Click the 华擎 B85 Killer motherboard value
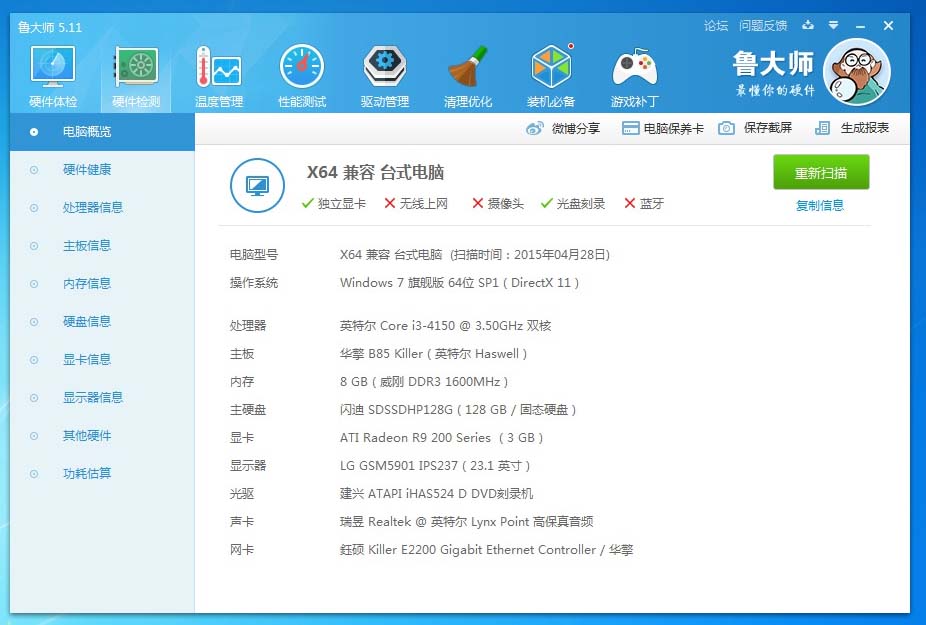 [x=433, y=354]
